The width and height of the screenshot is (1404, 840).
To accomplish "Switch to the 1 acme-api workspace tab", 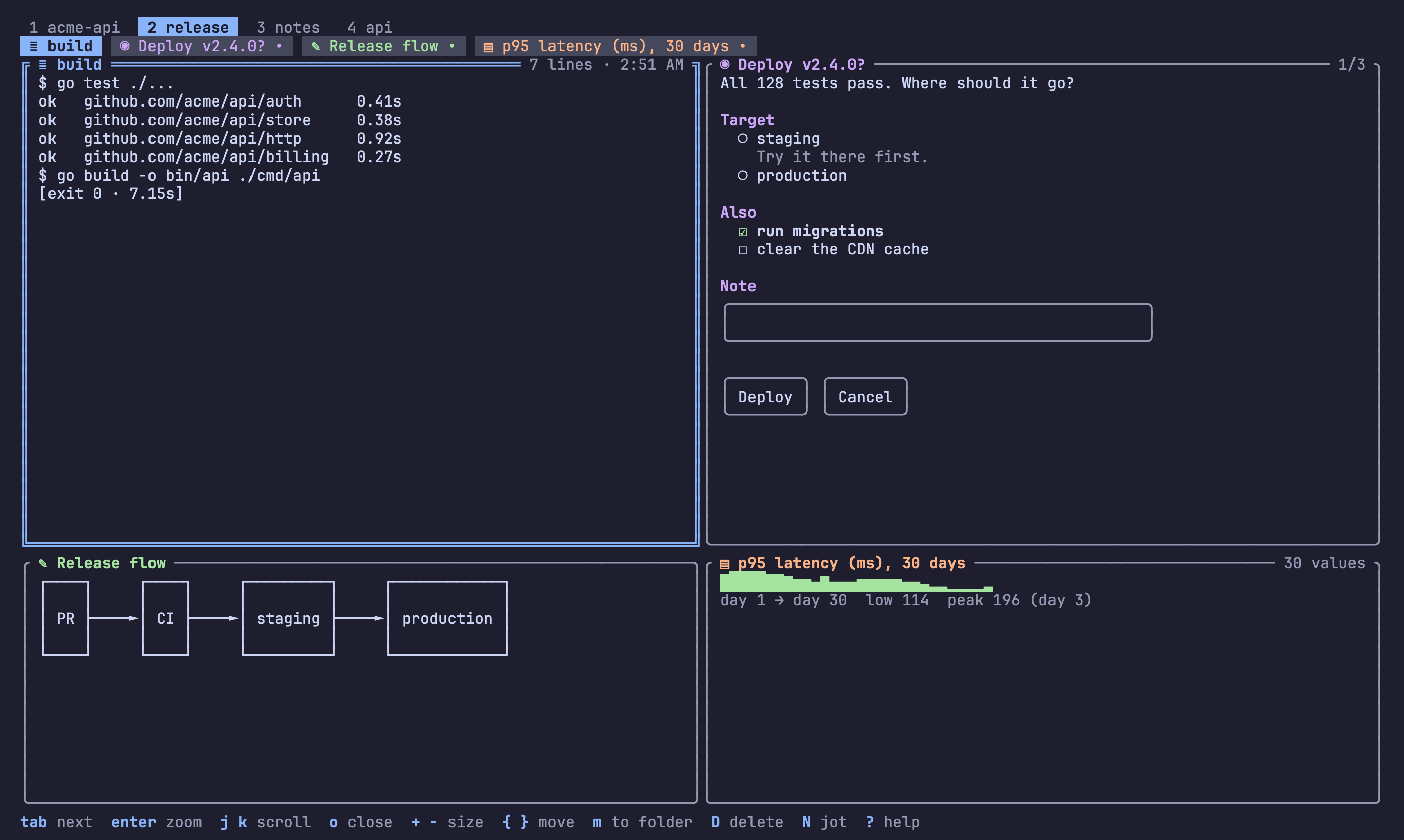I will coord(74,27).
